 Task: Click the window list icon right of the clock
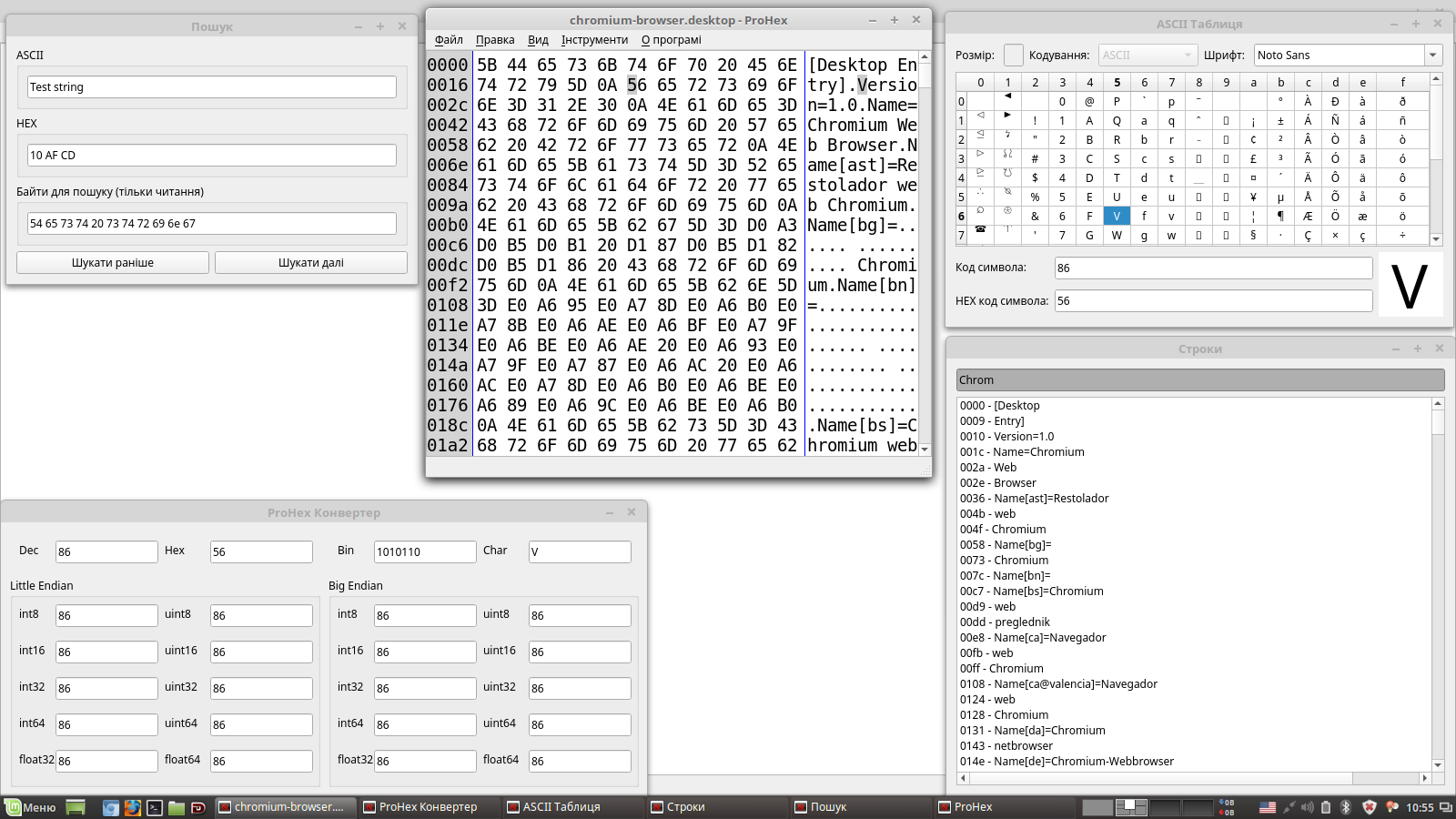click(x=1445, y=807)
